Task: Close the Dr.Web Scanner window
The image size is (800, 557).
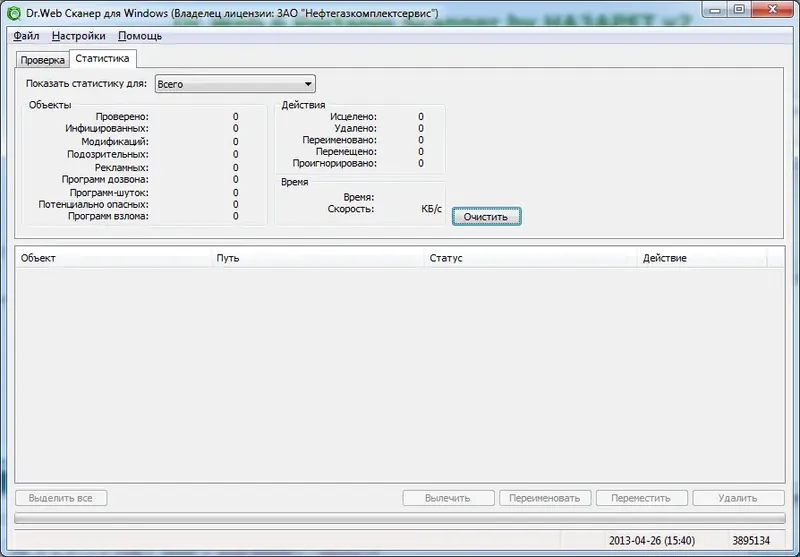Action: pos(772,10)
